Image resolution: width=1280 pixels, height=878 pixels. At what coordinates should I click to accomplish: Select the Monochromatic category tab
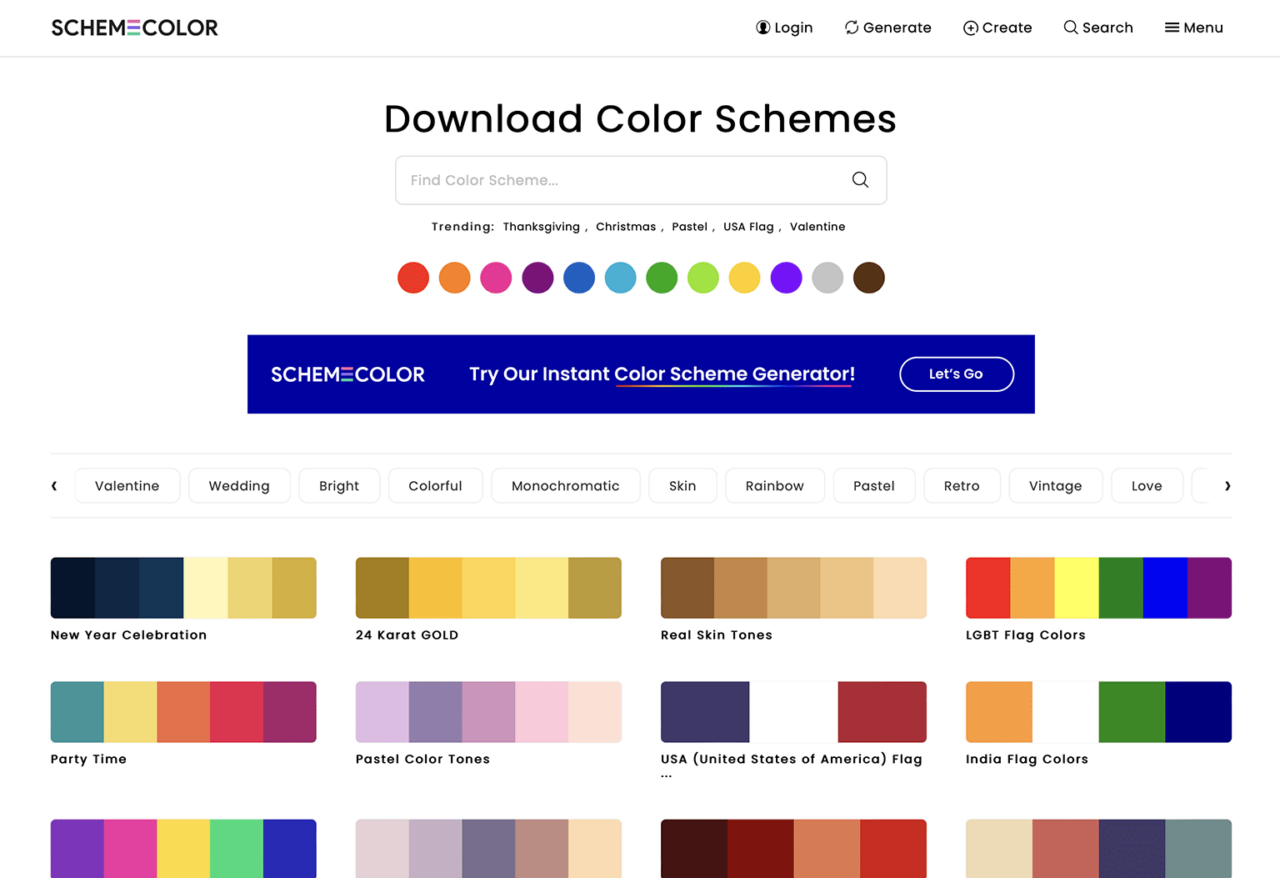click(x=566, y=486)
